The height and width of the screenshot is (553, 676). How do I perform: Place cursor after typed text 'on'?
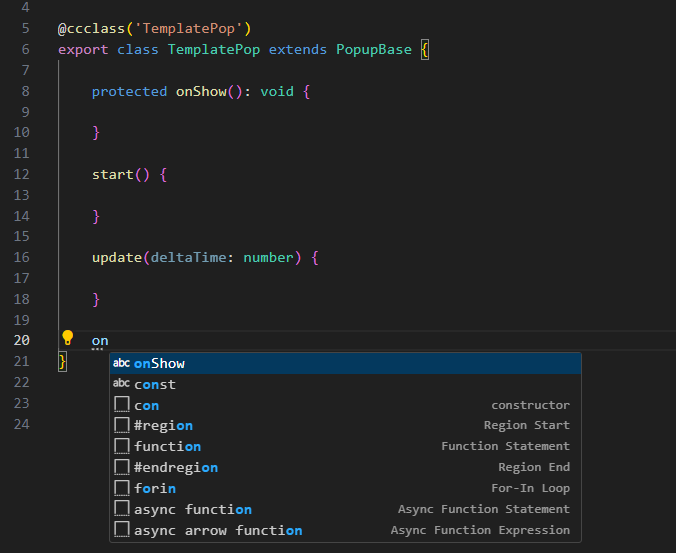[x=109, y=341]
